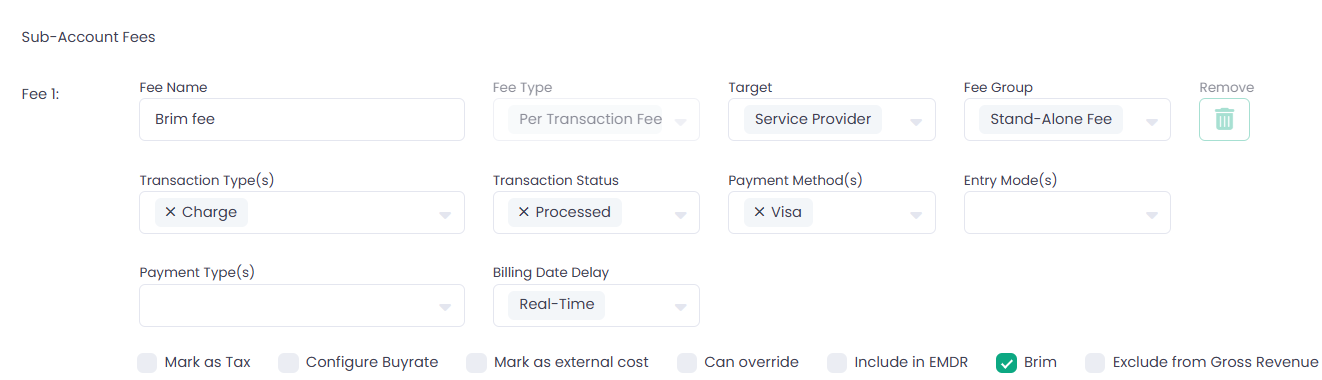Image resolution: width=1322 pixels, height=380 pixels.
Task: Open the Target dropdown showing Service Provider
Action: (832, 119)
